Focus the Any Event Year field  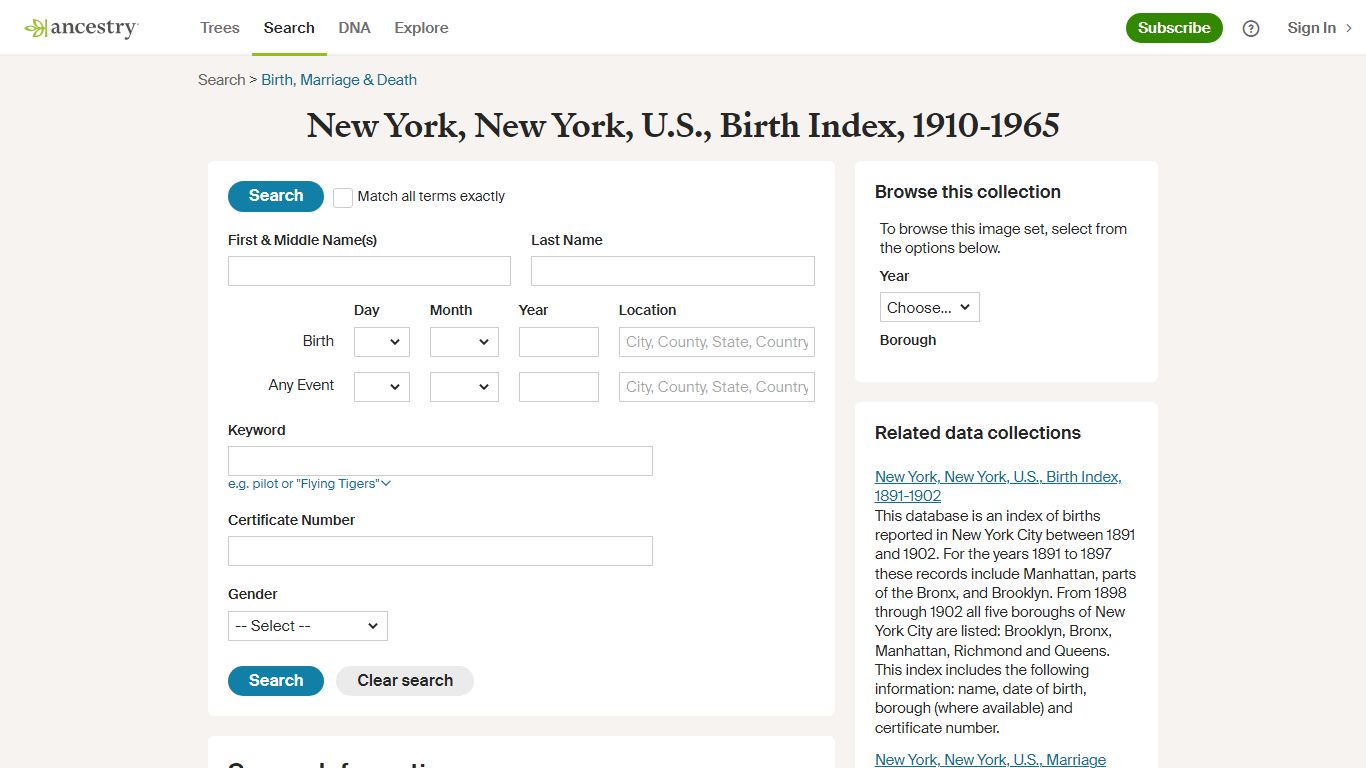(559, 387)
